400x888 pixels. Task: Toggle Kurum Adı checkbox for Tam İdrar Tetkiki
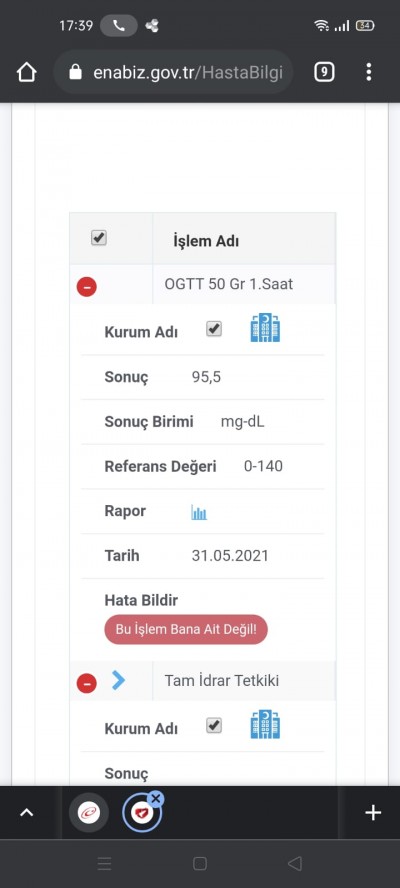pos(214,725)
